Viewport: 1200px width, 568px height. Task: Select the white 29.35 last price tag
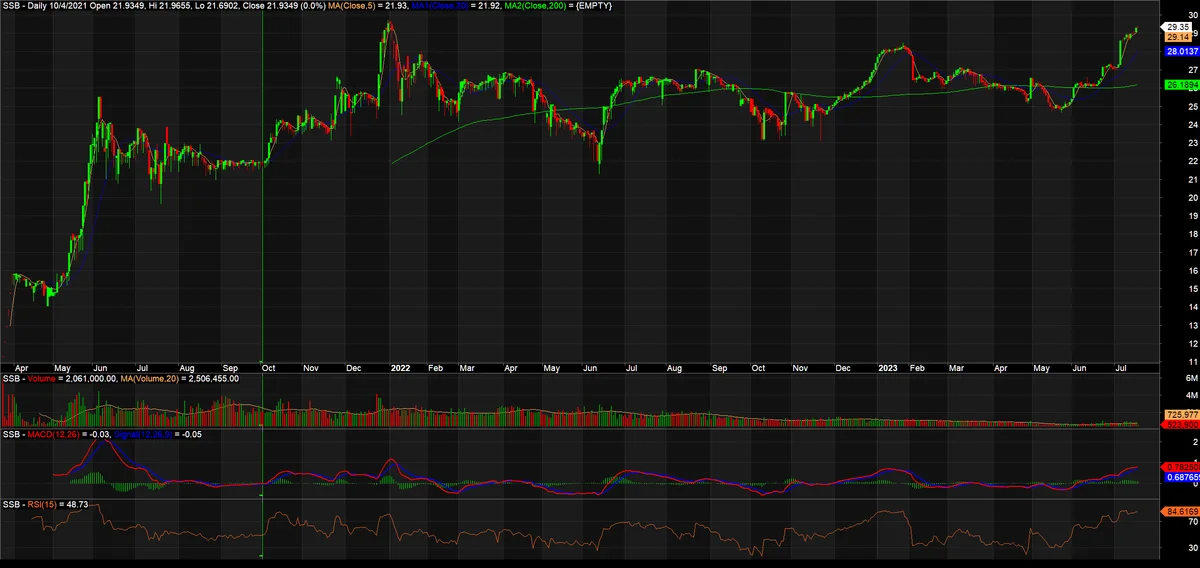(1177, 28)
